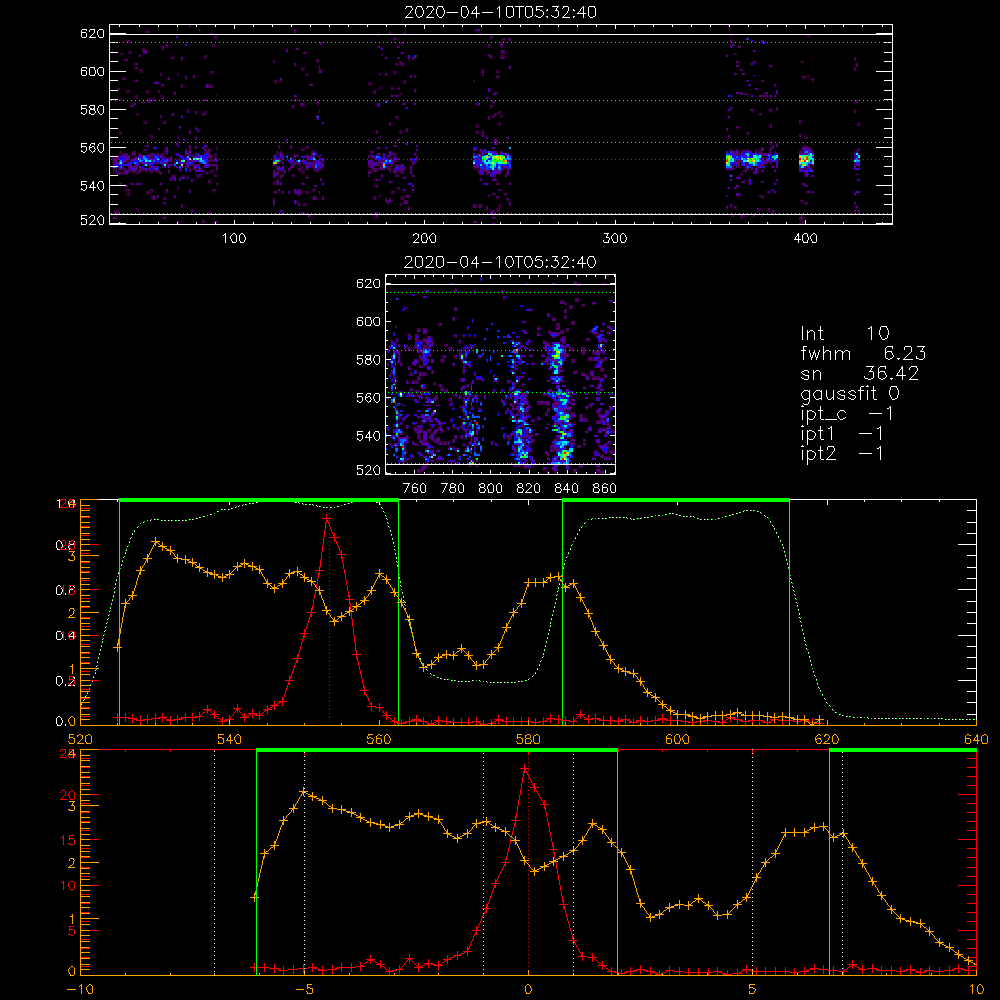1000x1000 pixels.
Task: Click x-axis label 820 of middle spectrogram
Action: [529, 489]
